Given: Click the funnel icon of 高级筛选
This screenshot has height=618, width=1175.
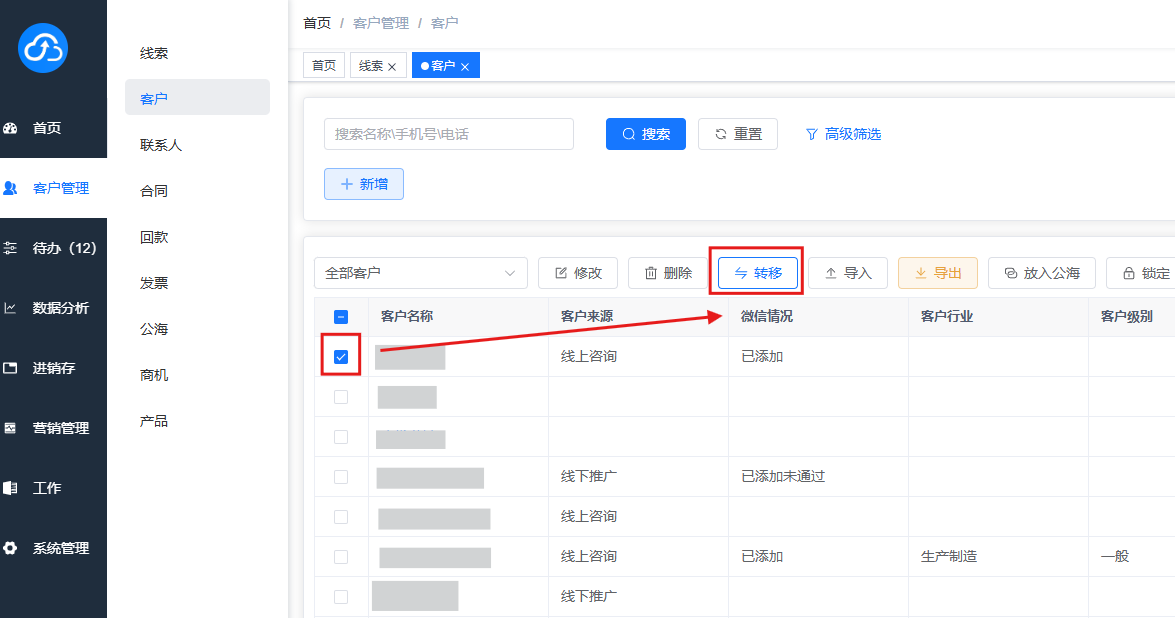Looking at the screenshot, I should coord(812,134).
